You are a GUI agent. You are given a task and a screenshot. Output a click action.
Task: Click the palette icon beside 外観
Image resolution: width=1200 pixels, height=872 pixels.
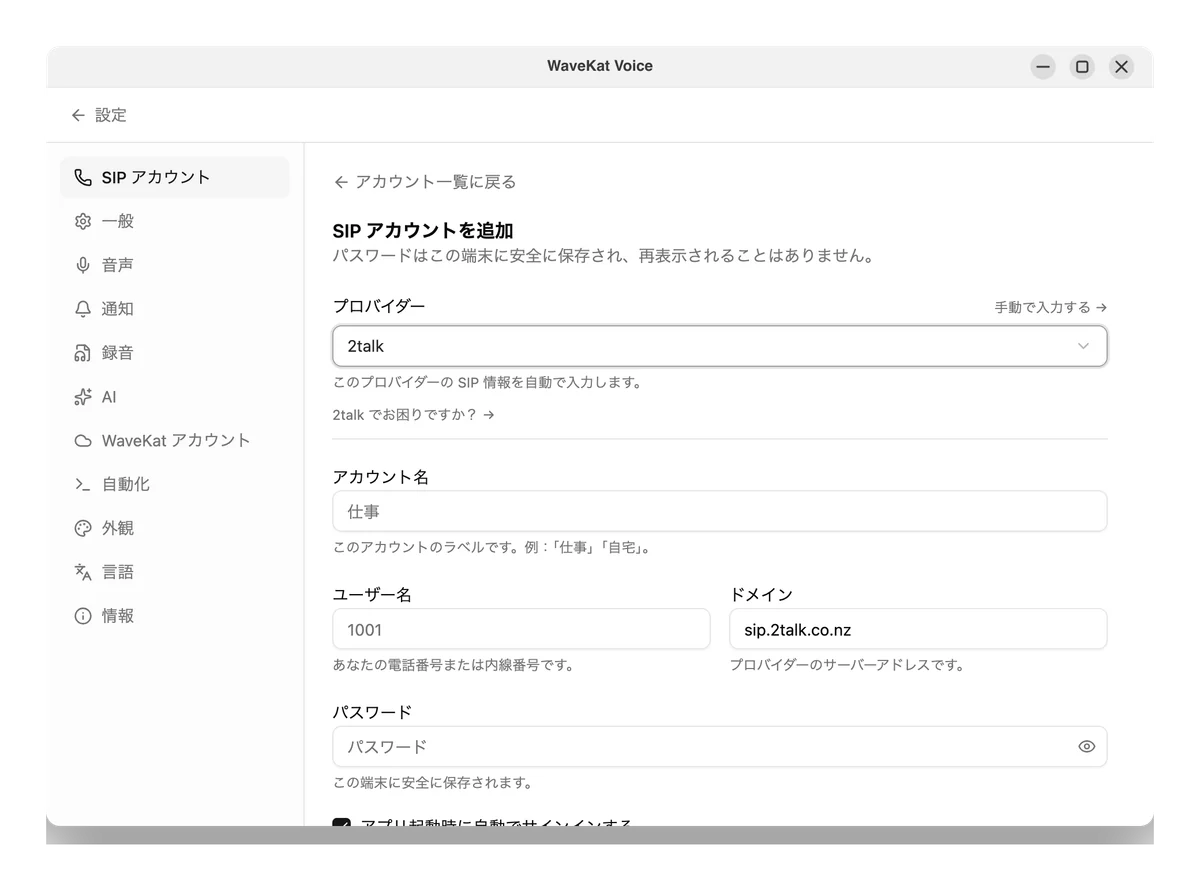[x=83, y=528]
